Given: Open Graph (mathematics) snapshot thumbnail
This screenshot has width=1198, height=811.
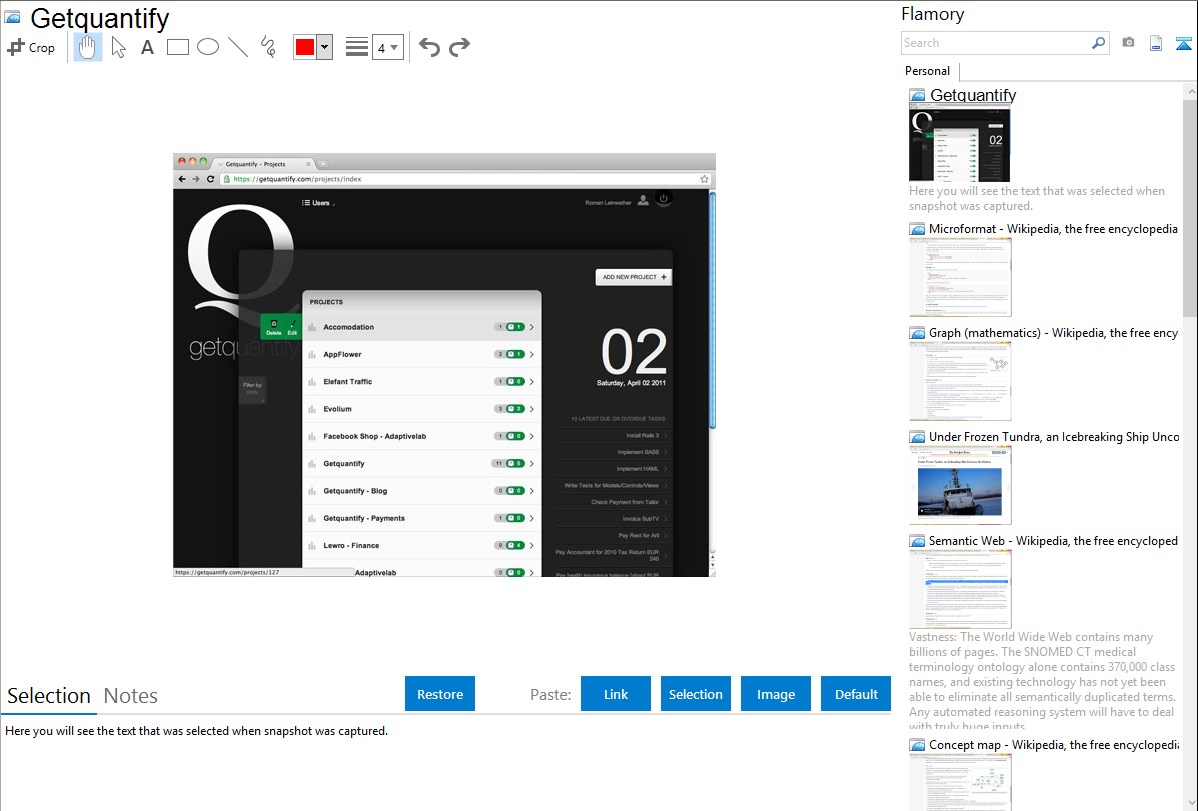Looking at the screenshot, I should [x=960, y=381].
